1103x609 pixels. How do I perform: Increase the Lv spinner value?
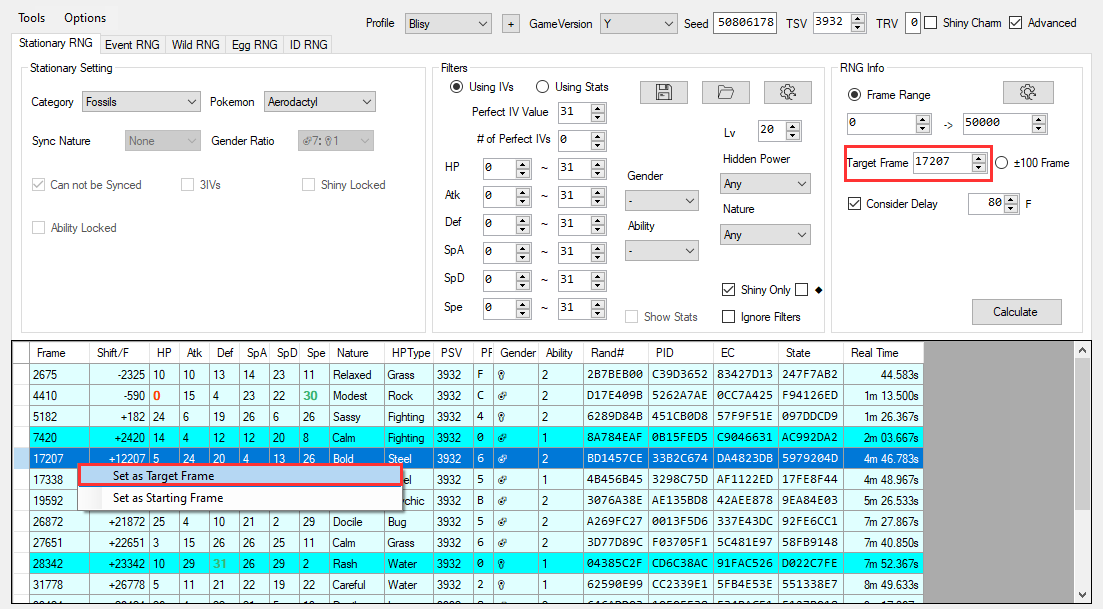tap(793, 126)
